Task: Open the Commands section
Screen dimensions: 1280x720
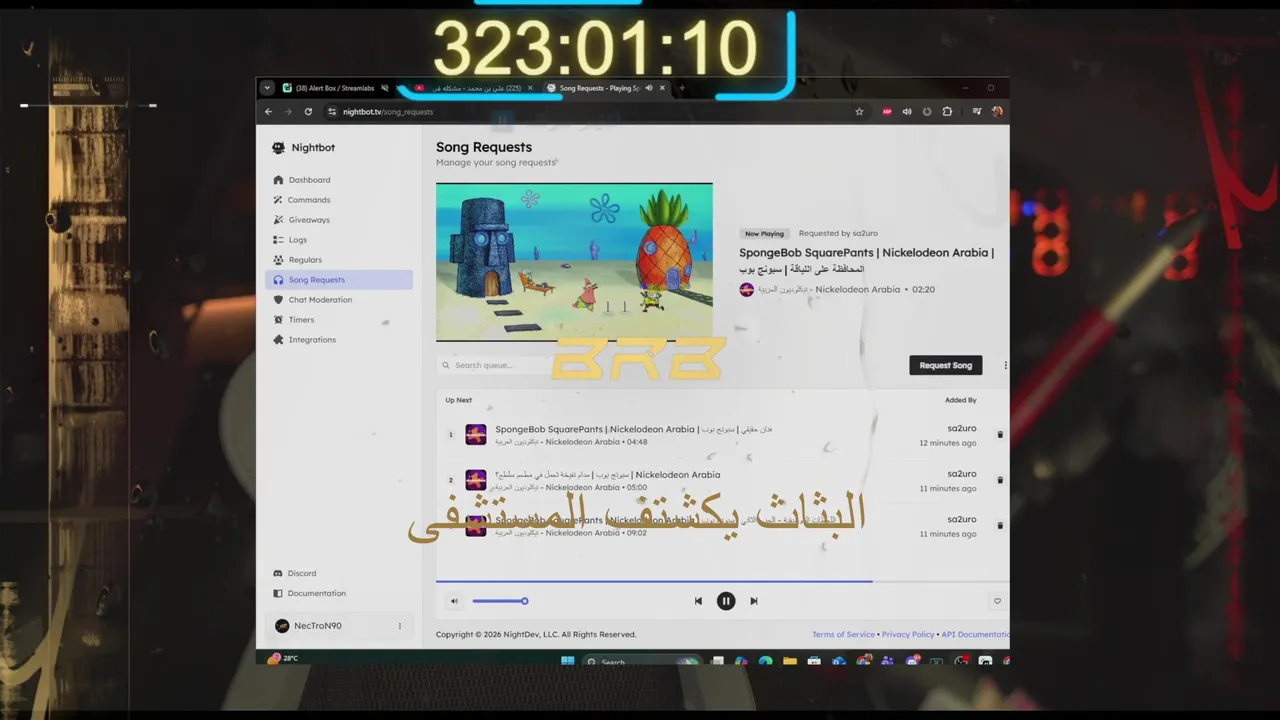Action: point(339,200)
